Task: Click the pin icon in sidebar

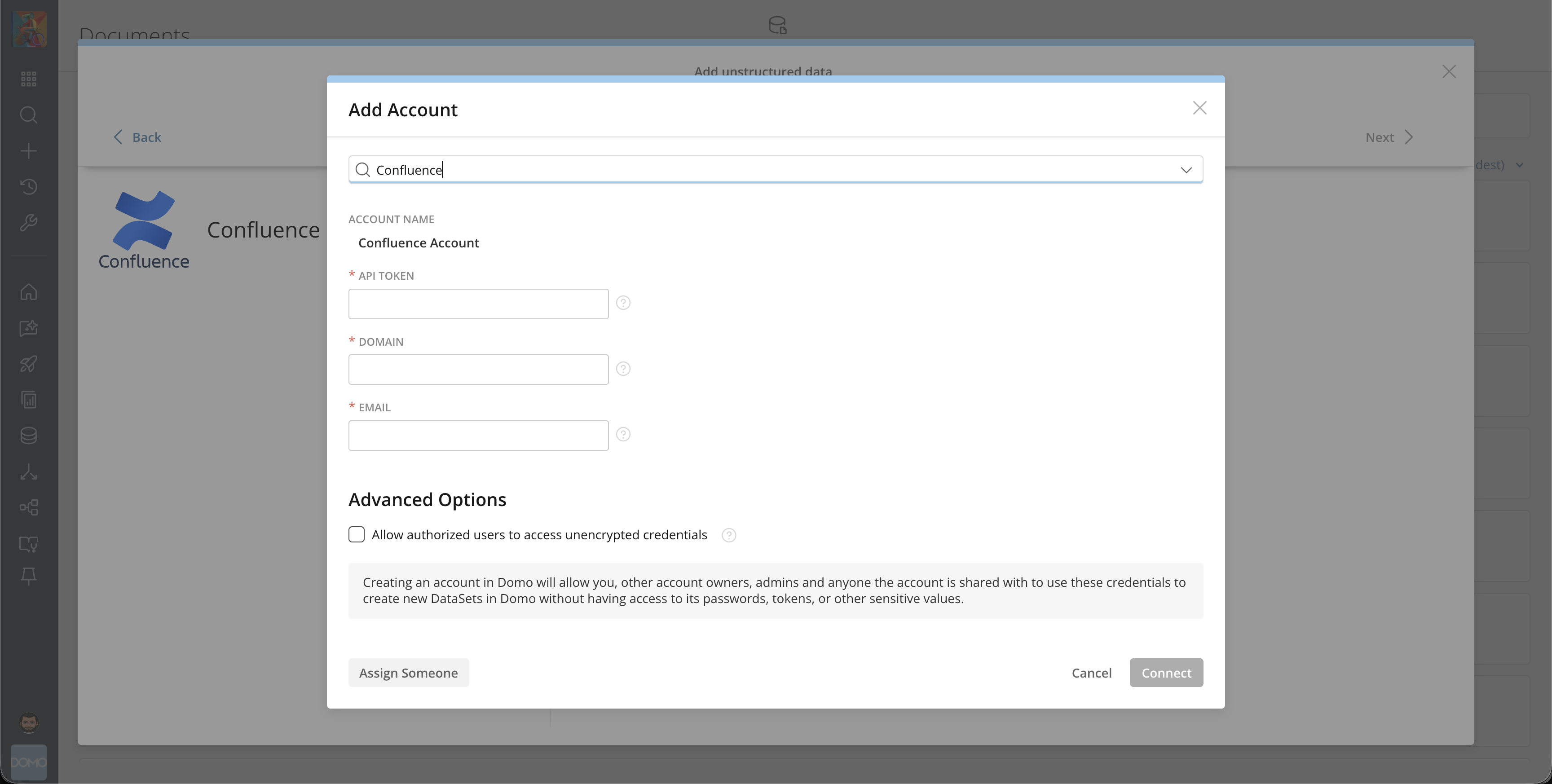Action: [28, 576]
